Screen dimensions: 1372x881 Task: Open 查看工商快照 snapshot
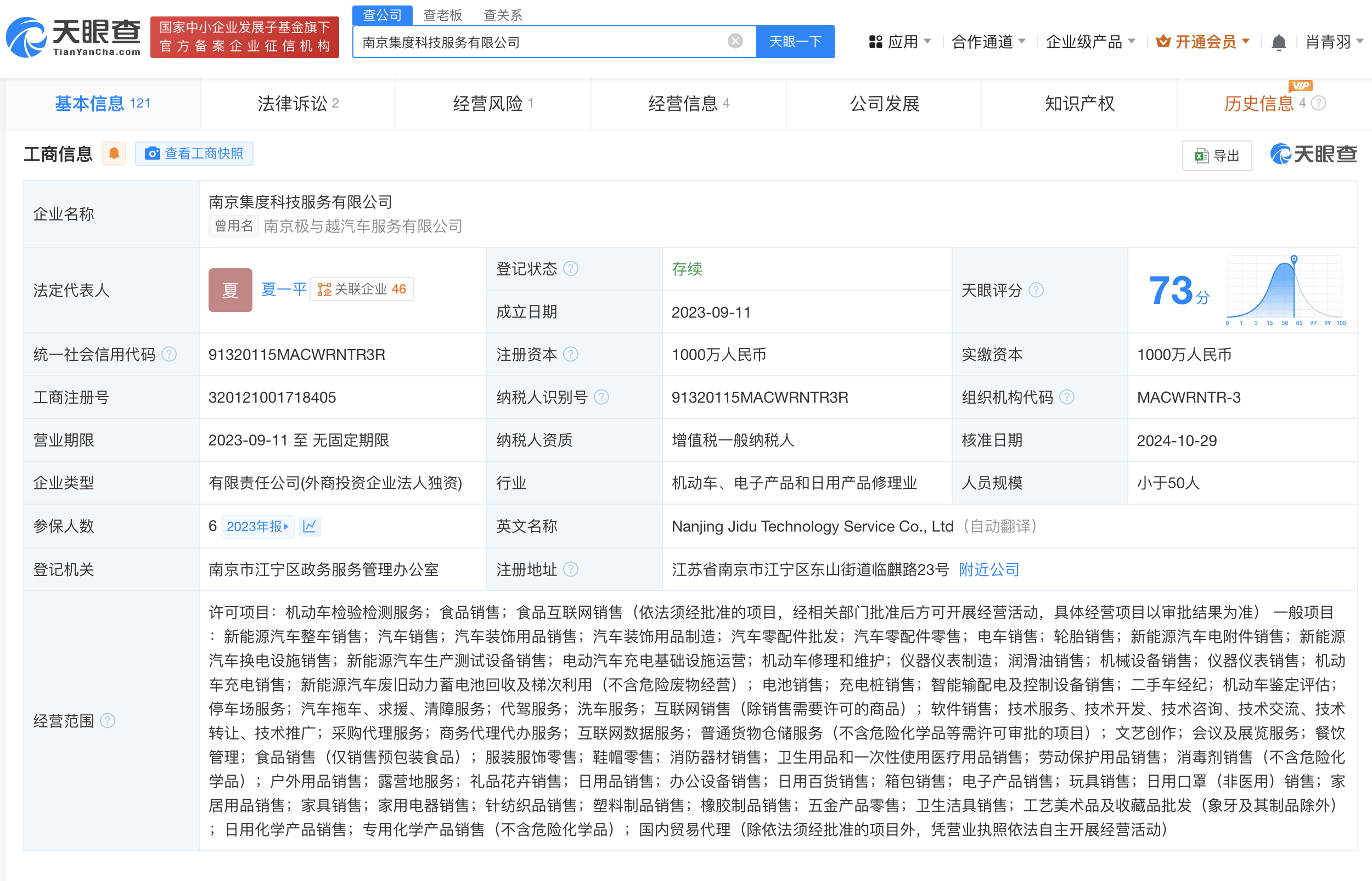(194, 153)
